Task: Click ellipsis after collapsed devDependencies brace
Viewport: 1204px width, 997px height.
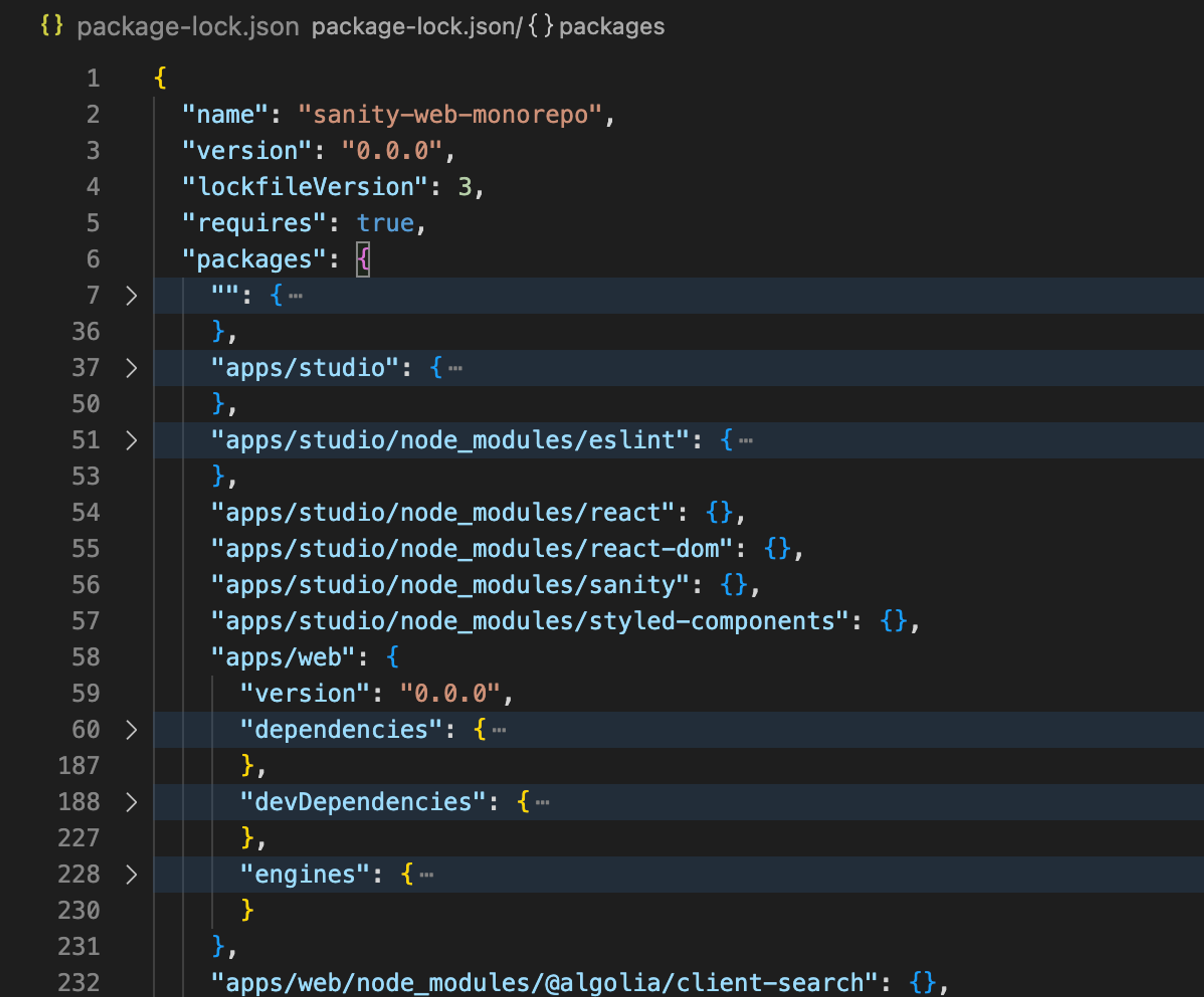Action: [x=542, y=803]
